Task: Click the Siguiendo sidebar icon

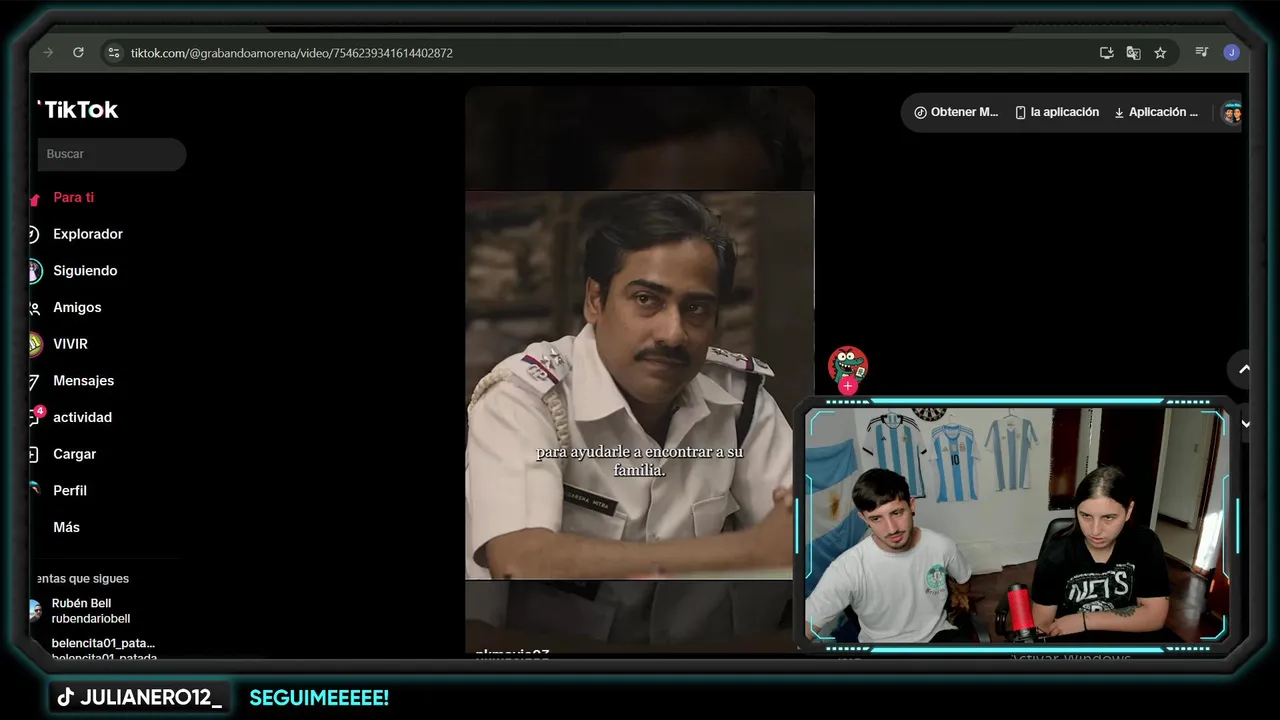Action: (35, 271)
